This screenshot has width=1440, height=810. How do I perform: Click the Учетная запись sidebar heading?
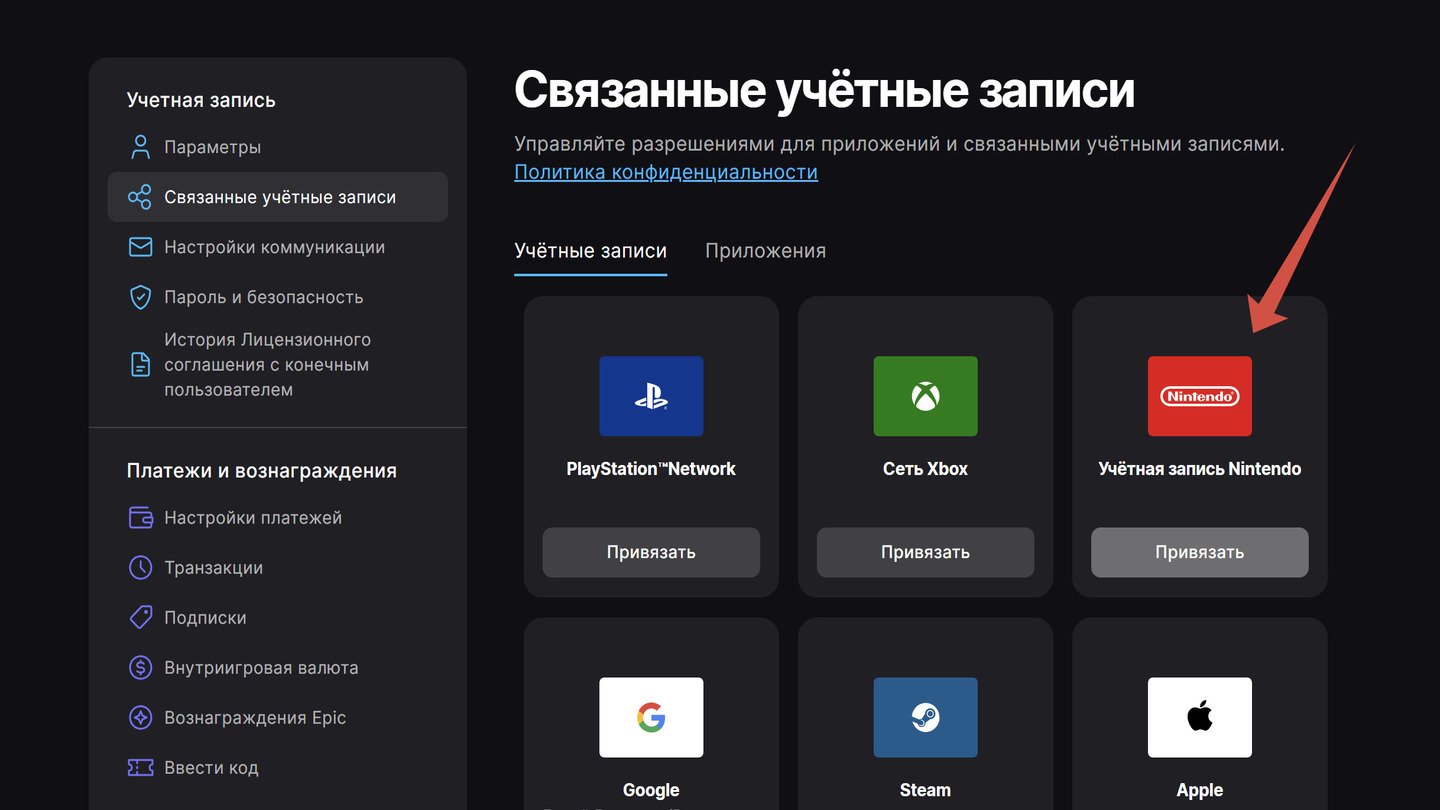pyautogui.click(x=201, y=100)
